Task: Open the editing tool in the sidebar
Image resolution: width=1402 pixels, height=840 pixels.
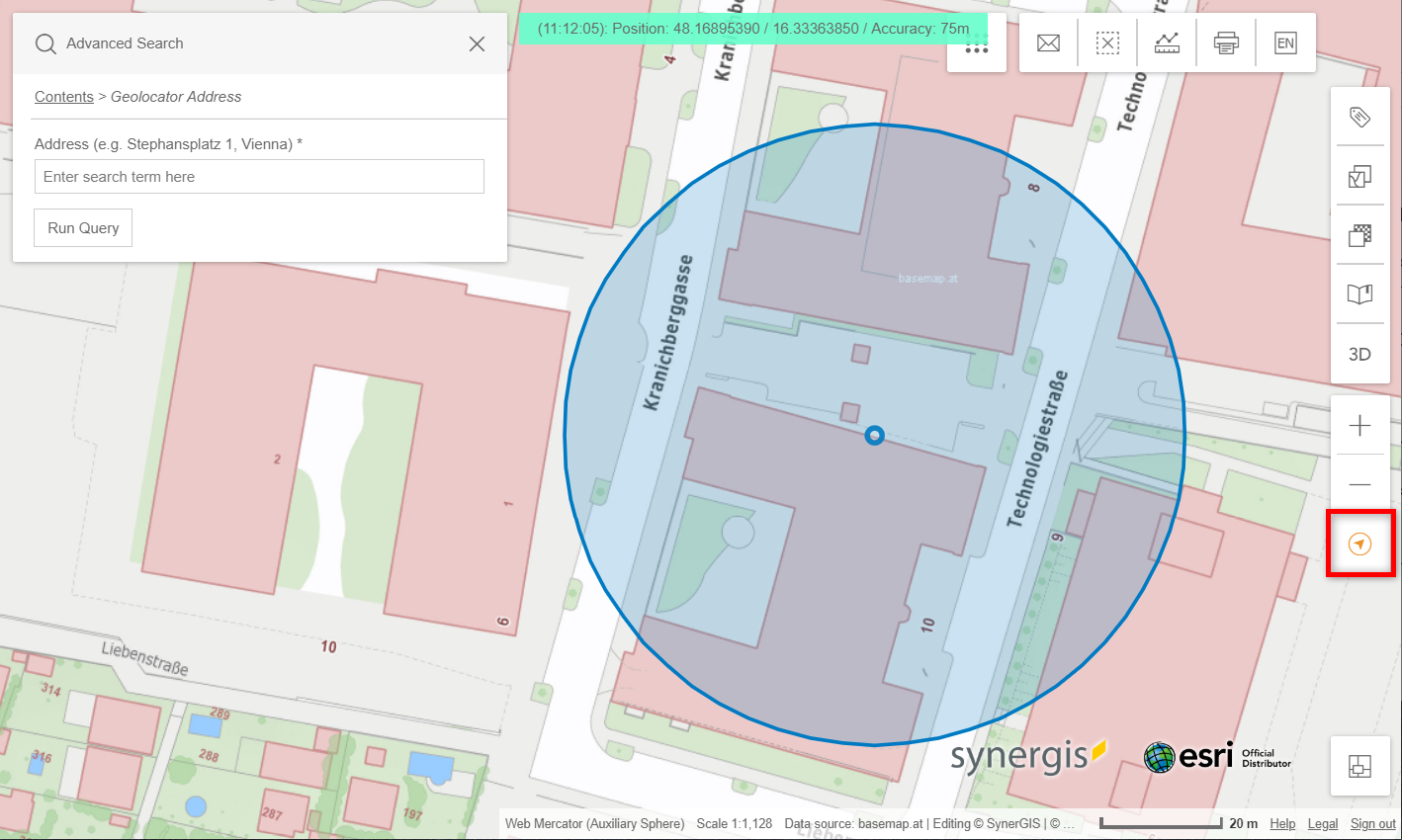Action: pos(1359,176)
